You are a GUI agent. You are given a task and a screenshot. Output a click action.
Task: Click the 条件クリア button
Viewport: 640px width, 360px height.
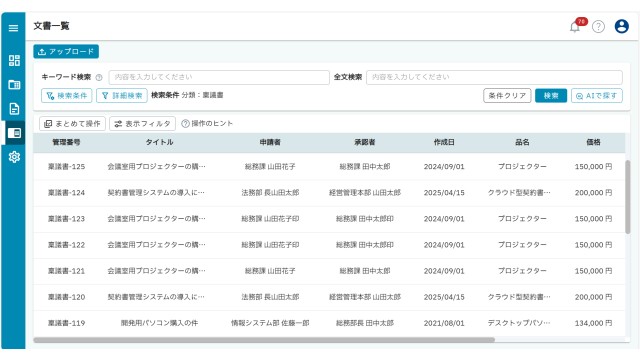pos(507,96)
